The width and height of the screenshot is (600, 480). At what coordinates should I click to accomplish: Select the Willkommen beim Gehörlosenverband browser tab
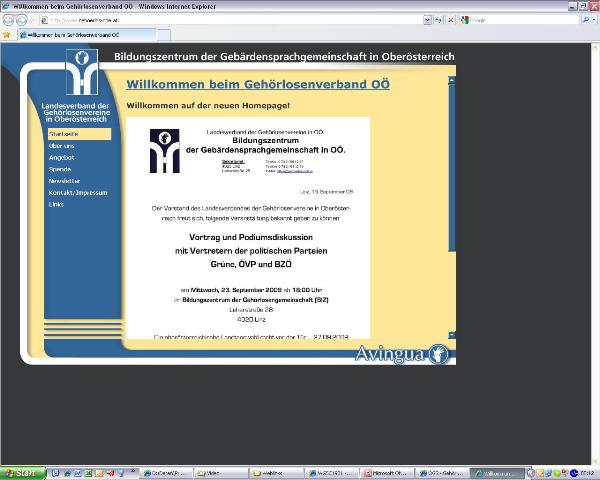[x=65, y=33]
